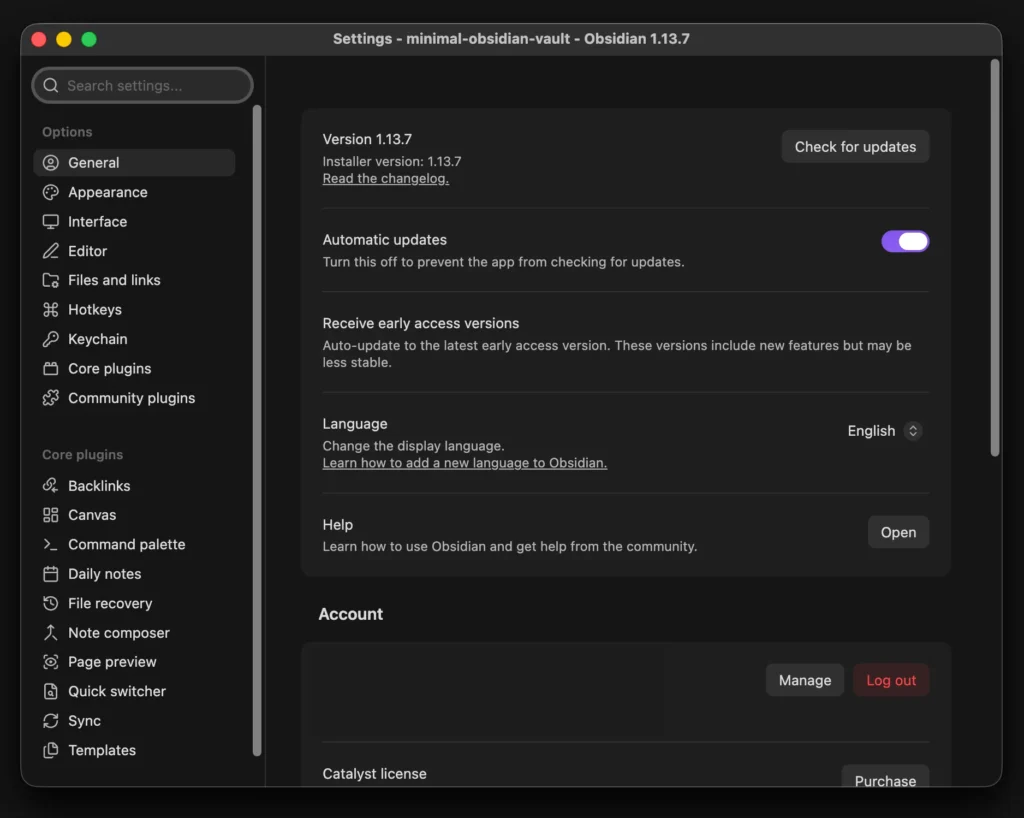Click the Community plugins puzzle icon
The image size is (1024, 818).
50,398
